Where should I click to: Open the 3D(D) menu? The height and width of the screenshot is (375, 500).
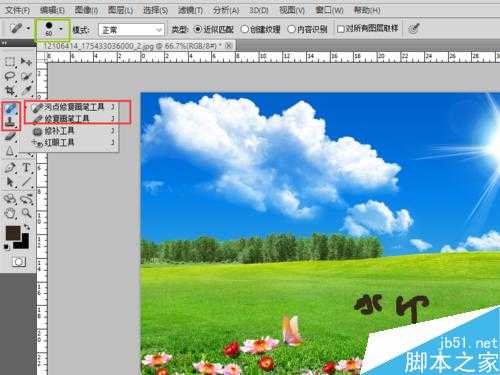pos(259,10)
